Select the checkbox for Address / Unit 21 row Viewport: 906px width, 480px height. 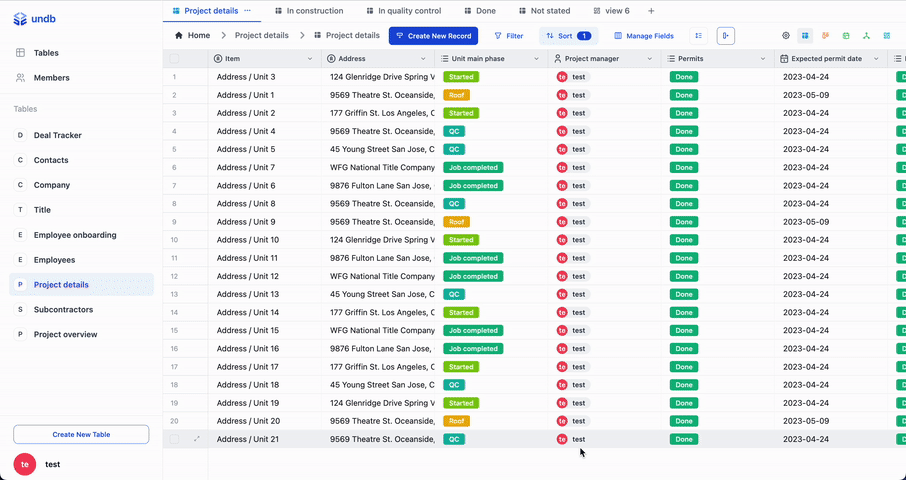pos(174,439)
